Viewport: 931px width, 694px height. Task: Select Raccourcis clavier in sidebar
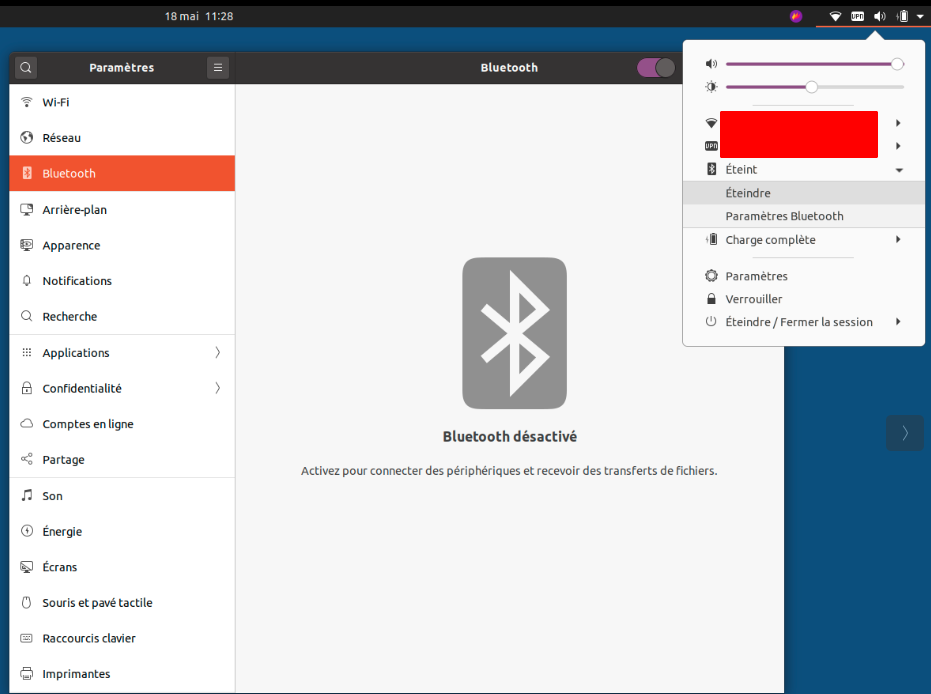[x=122, y=638]
